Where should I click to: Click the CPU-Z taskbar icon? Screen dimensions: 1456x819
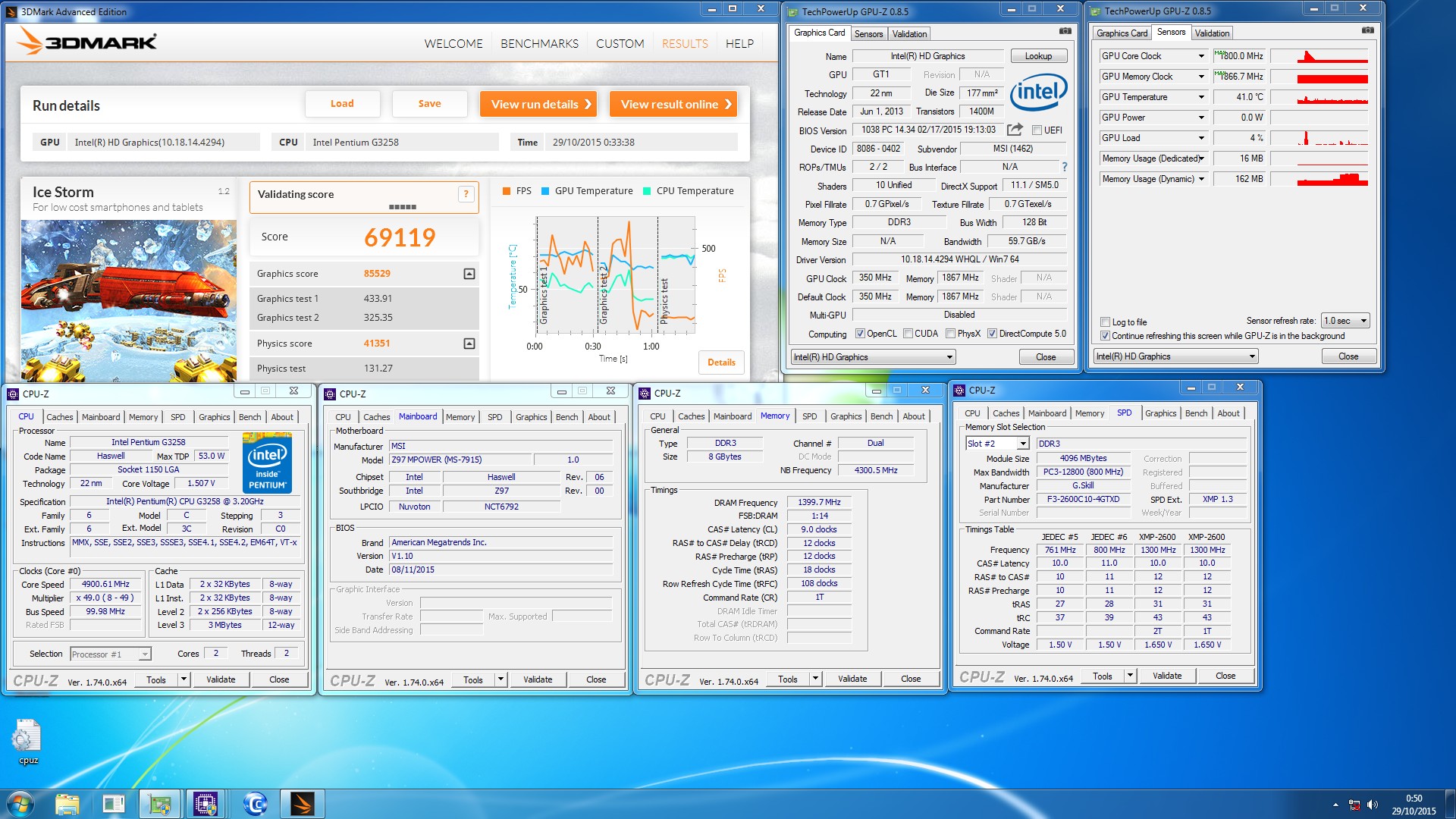[x=206, y=804]
